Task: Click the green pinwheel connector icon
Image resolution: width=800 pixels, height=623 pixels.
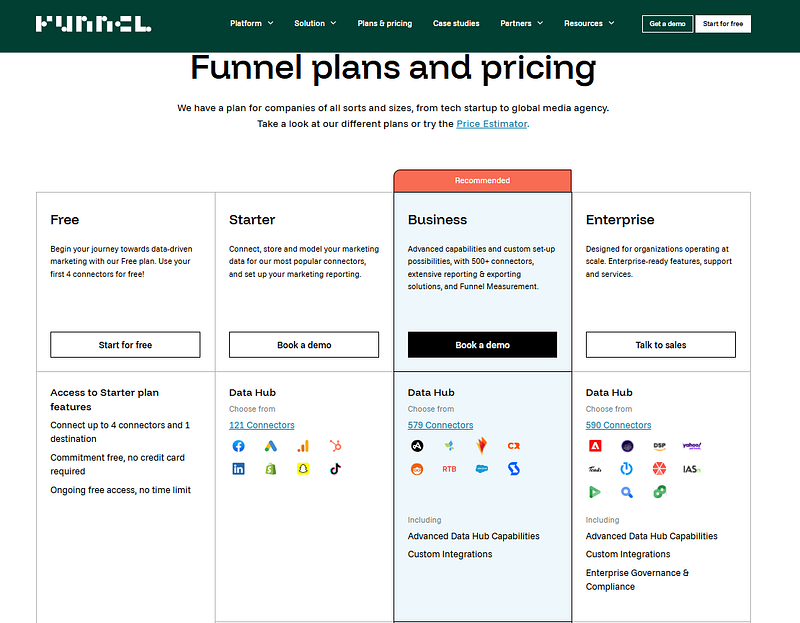Action: coord(449,446)
